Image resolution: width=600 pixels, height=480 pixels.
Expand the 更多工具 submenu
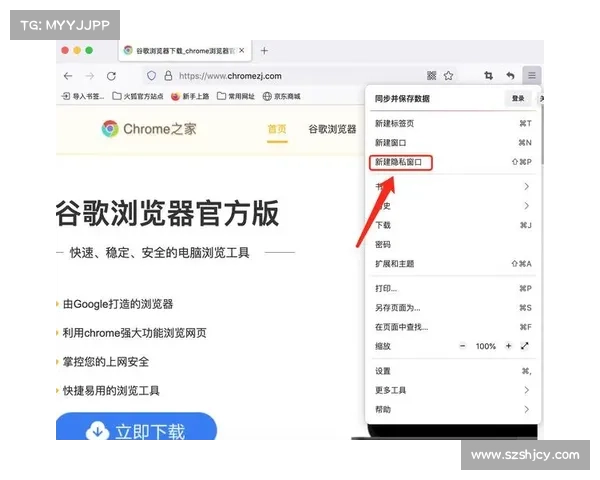click(452, 390)
